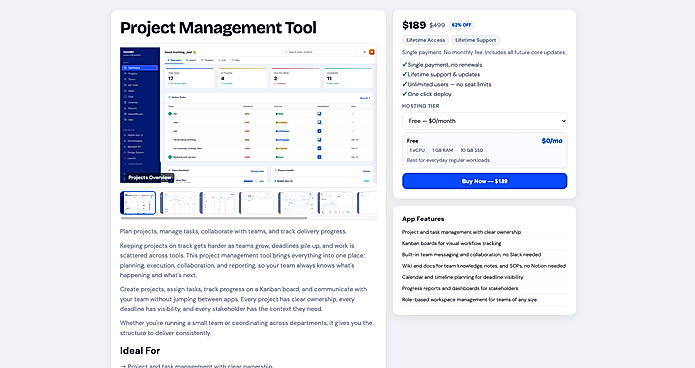Click 'Calendar and timeline planning' feature

click(463, 277)
